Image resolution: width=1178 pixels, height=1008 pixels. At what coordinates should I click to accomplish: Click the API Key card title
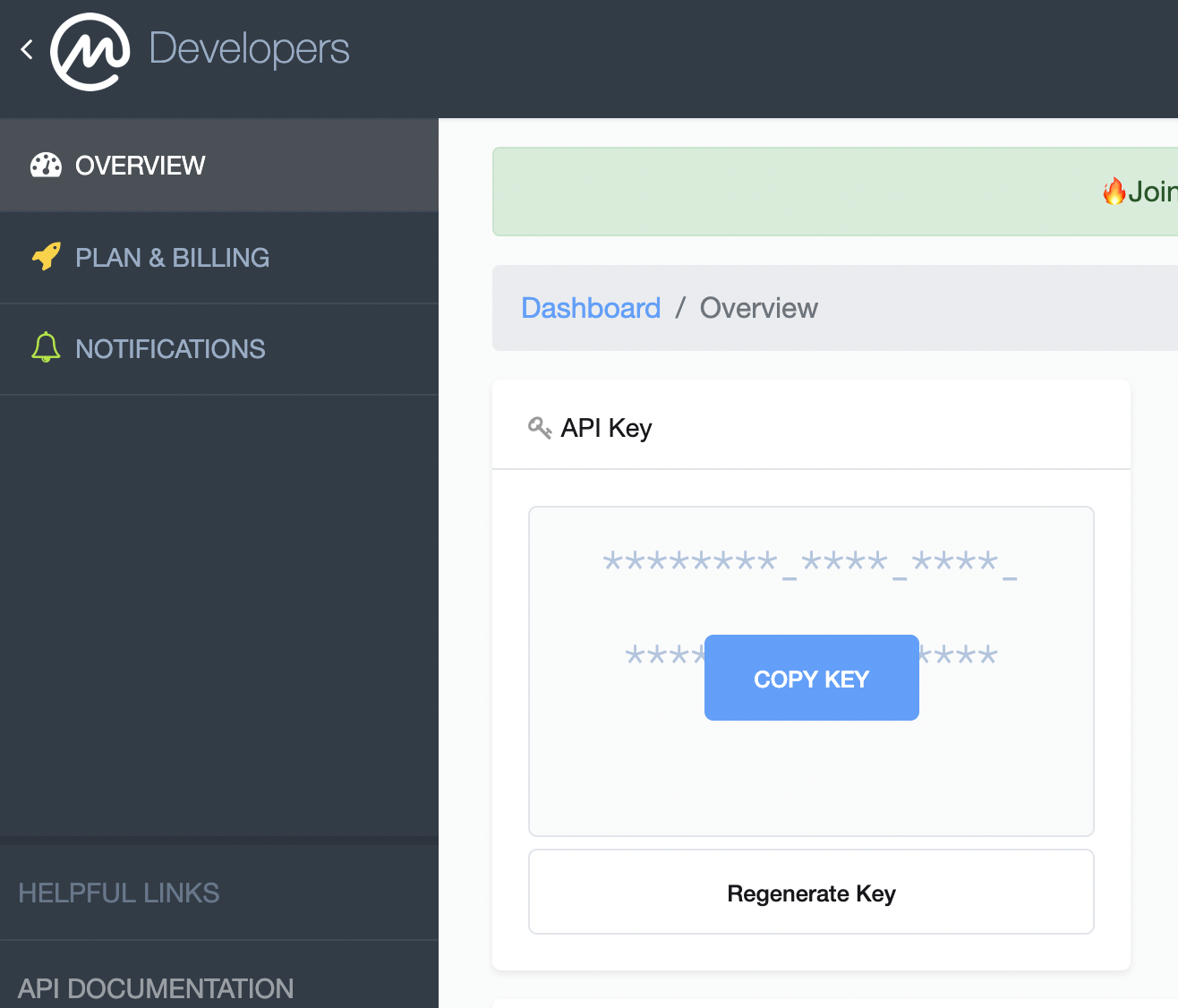pyautogui.click(x=606, y=428)
